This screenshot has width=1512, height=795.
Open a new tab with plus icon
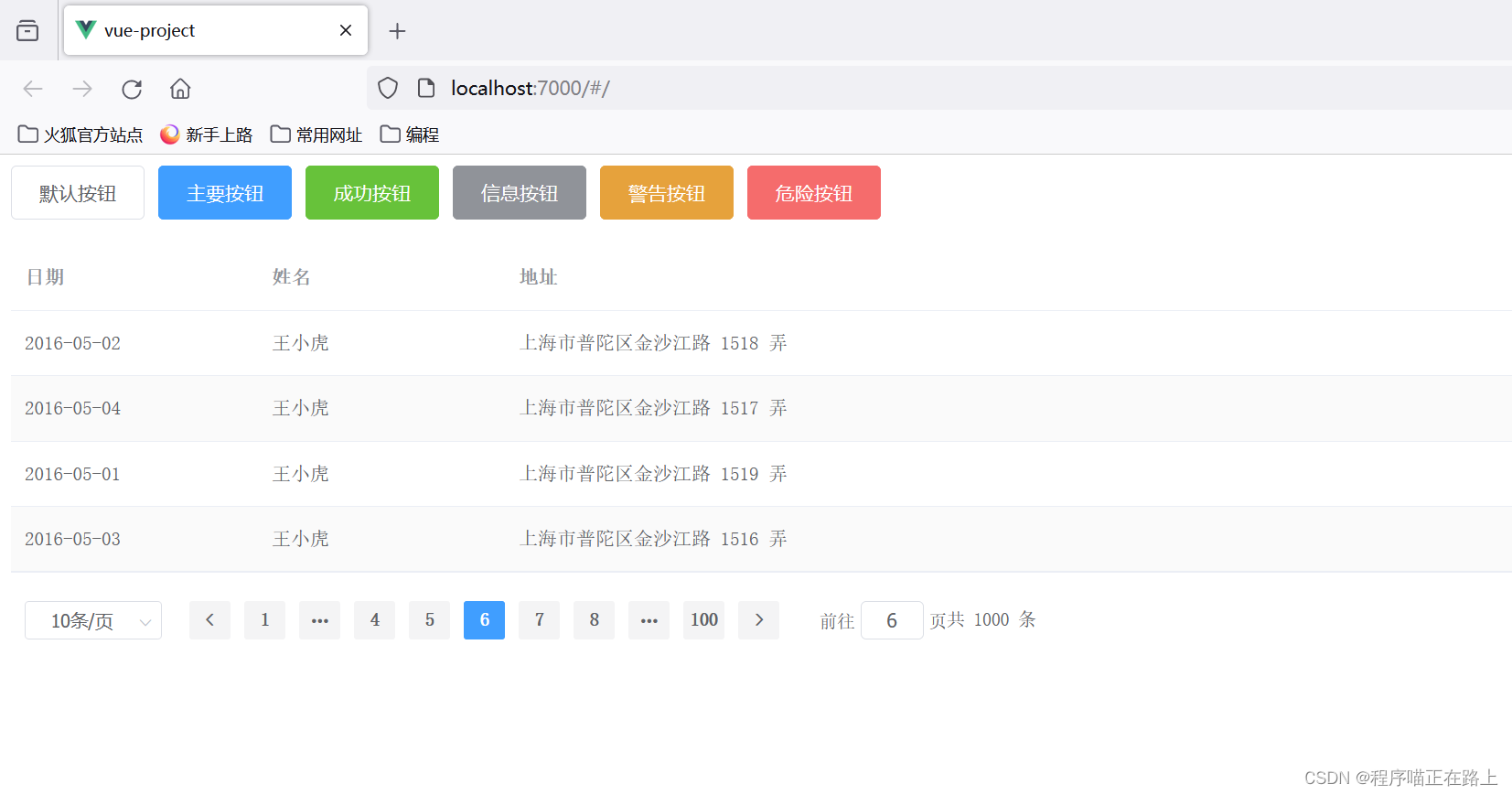pyautogui.click(x=397, y=31)
